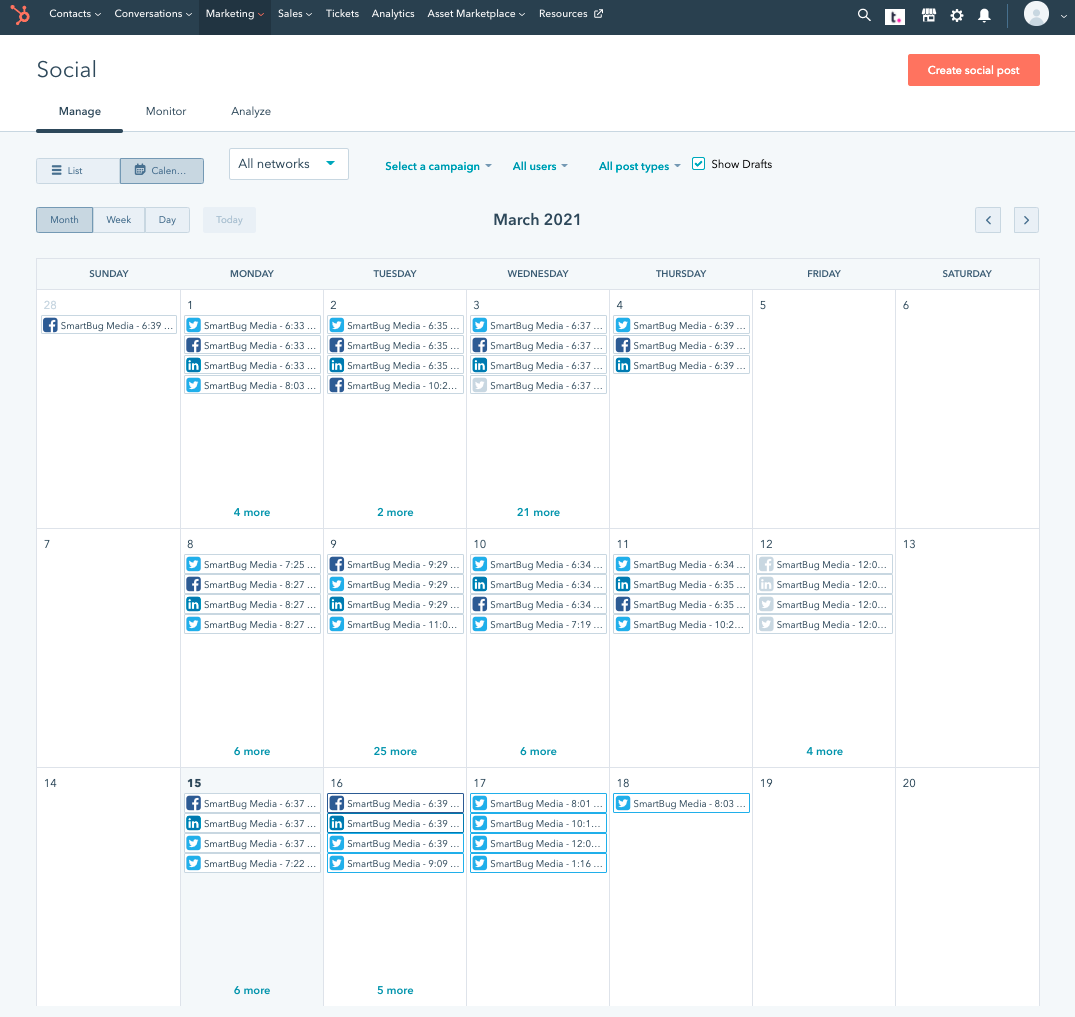The height and width of the screenshot is (1017, 1075).
Task: Open the Tickets nav item
Action: click(x=342, y=14)
